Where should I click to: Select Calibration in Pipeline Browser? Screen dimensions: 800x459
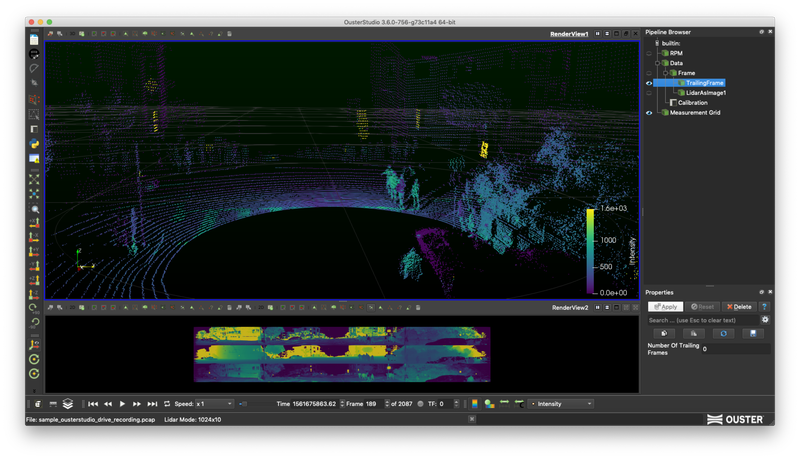[x=692, y=103]
